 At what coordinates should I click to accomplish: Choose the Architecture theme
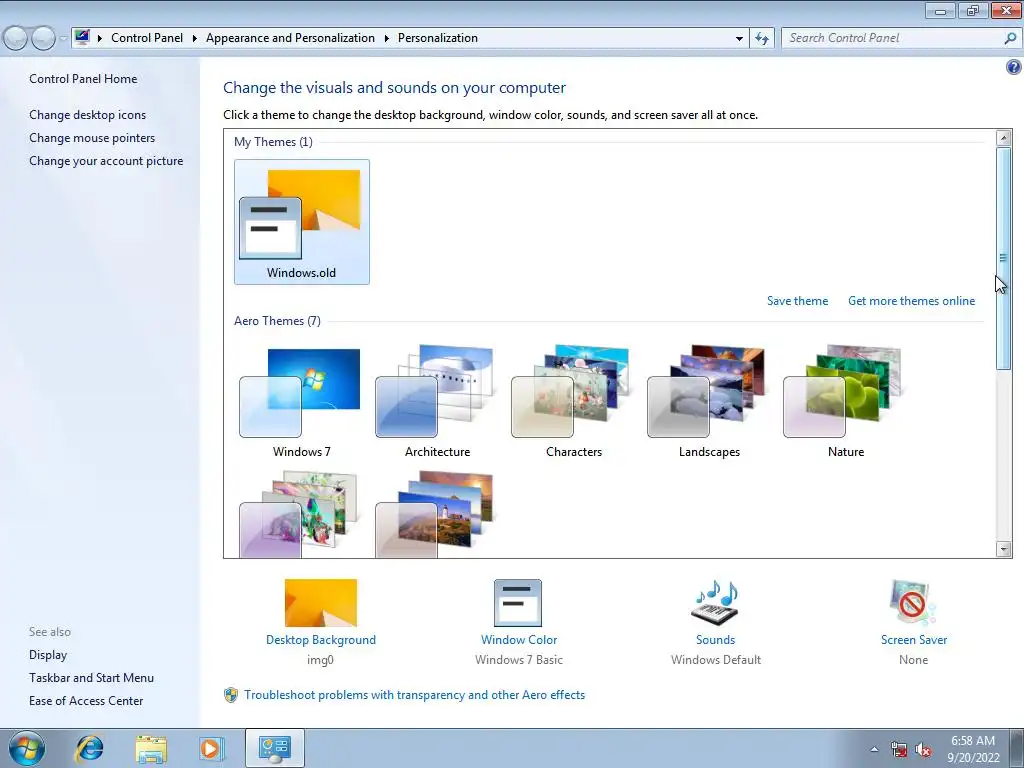pos(437,403)
